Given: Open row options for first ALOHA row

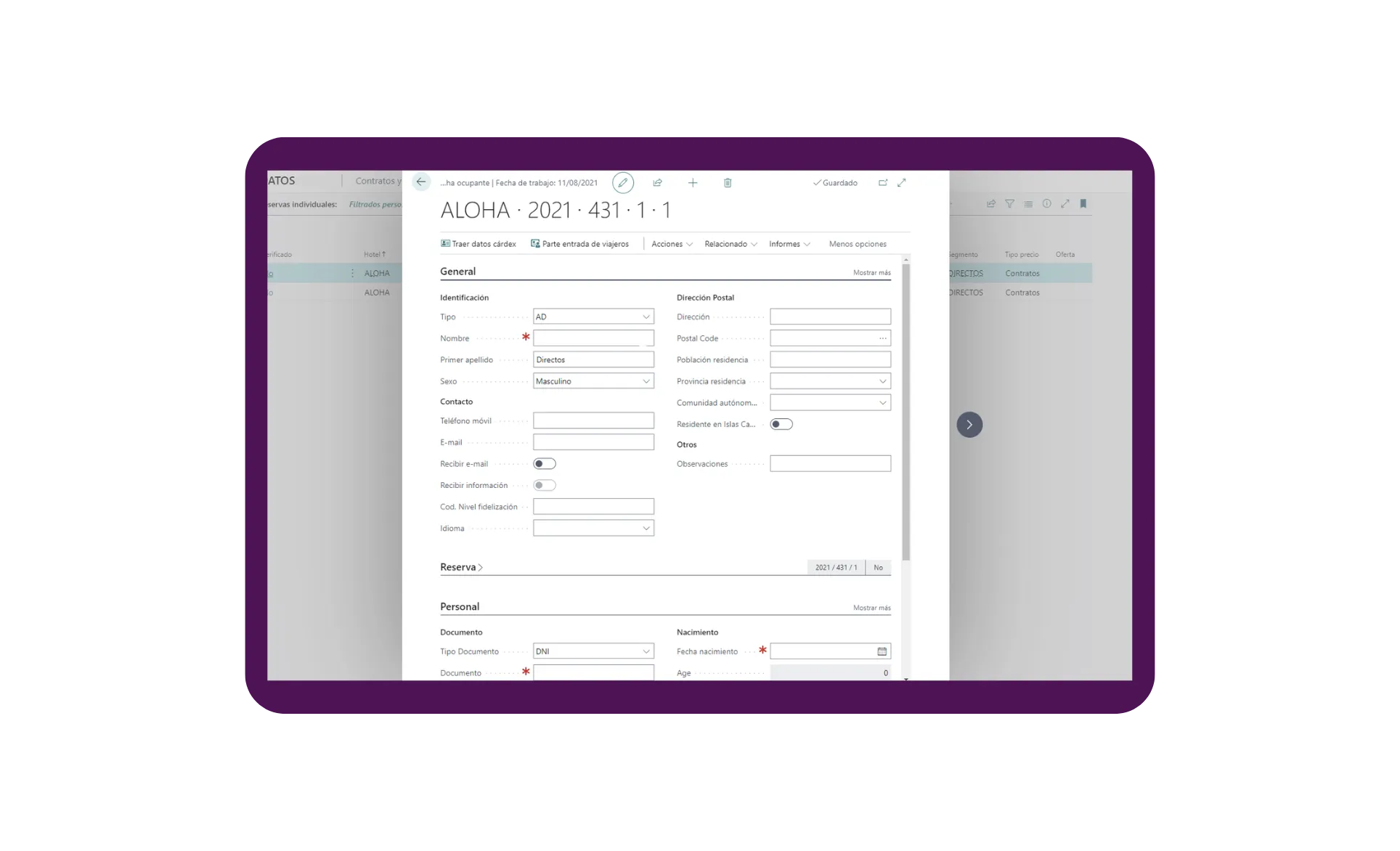Looking at the screenshot, I should tap(353, 273).
